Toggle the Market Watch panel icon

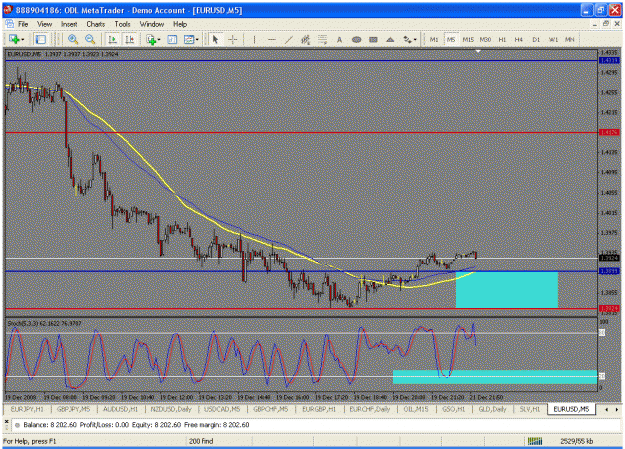click(41, 39)
